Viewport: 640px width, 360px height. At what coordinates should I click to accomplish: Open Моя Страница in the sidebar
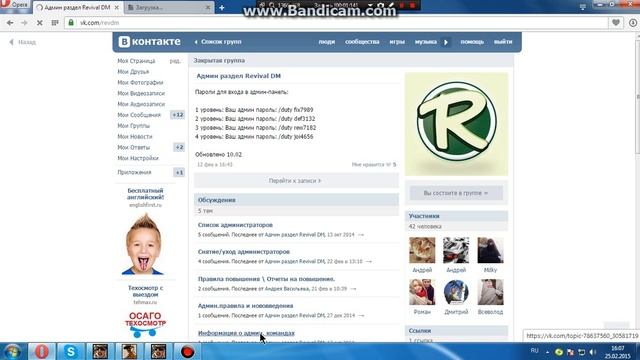click(x=136, y=61)
